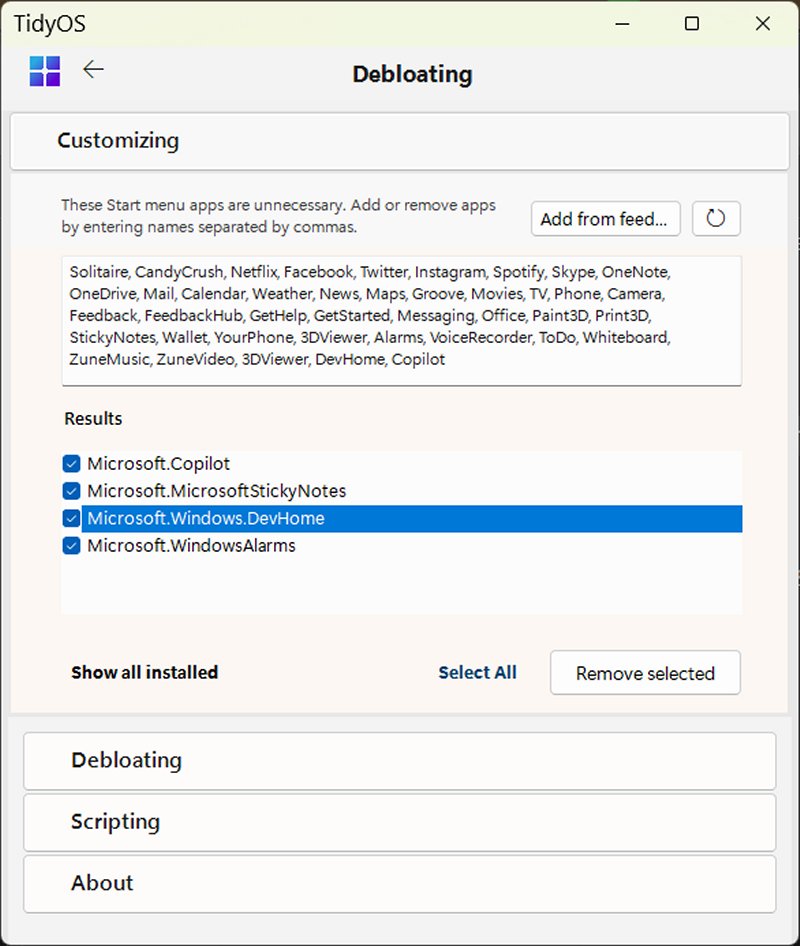Maximize the TidyOS window
800x946 pixels.
pos(691,25)
